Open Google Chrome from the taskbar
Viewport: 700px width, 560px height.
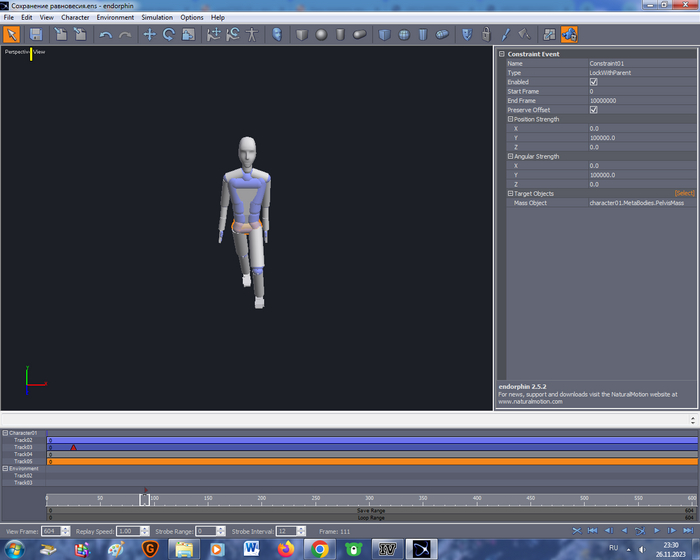tap(320, 548)
